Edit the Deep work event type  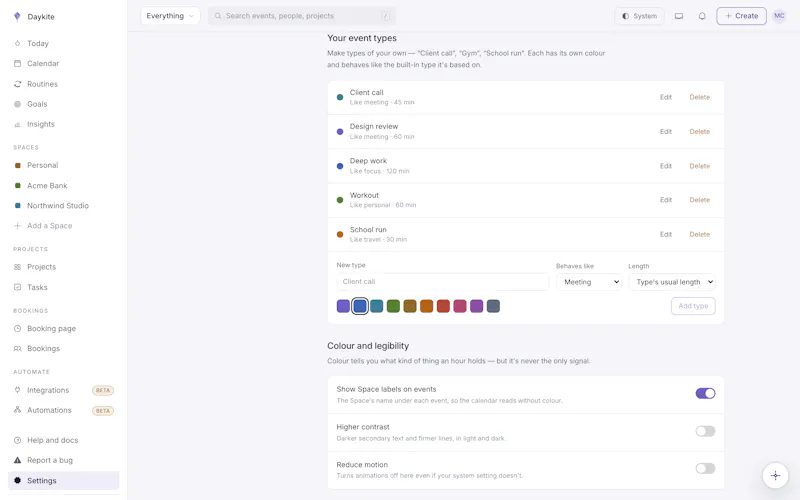point(666,166)
